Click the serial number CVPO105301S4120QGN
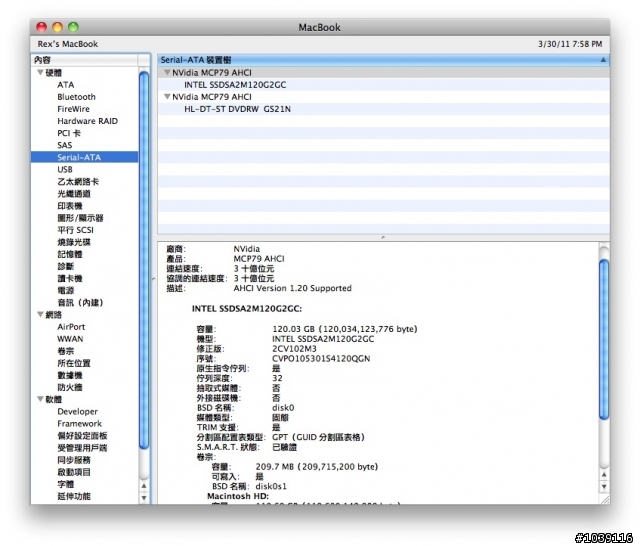 click(321, 359)
